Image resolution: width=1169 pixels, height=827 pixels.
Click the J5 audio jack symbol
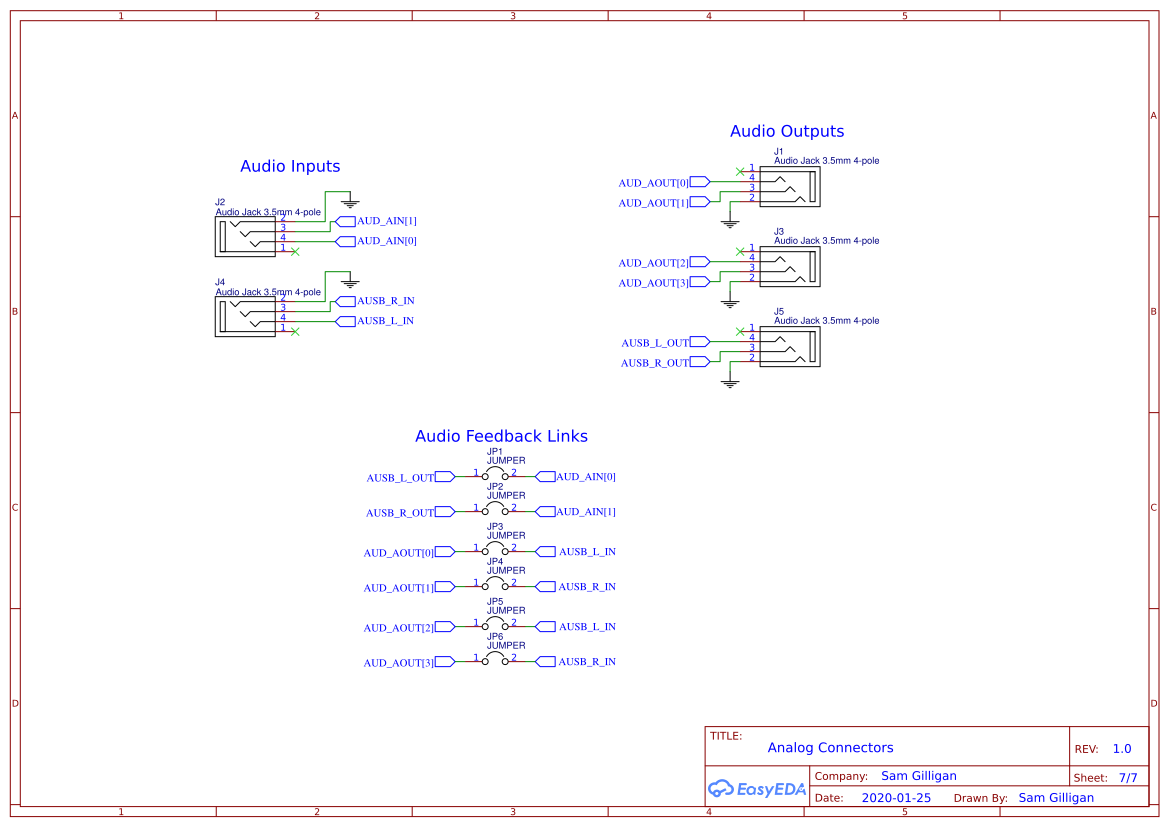coord(788,345)
